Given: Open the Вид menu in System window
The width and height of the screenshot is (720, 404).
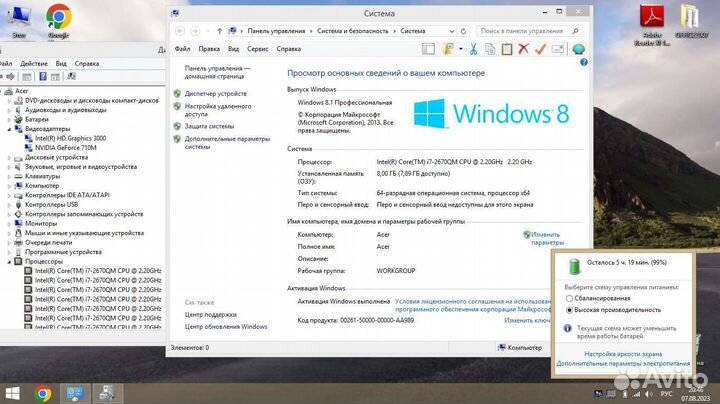Looking at the screenshot, I should point(233,49).
